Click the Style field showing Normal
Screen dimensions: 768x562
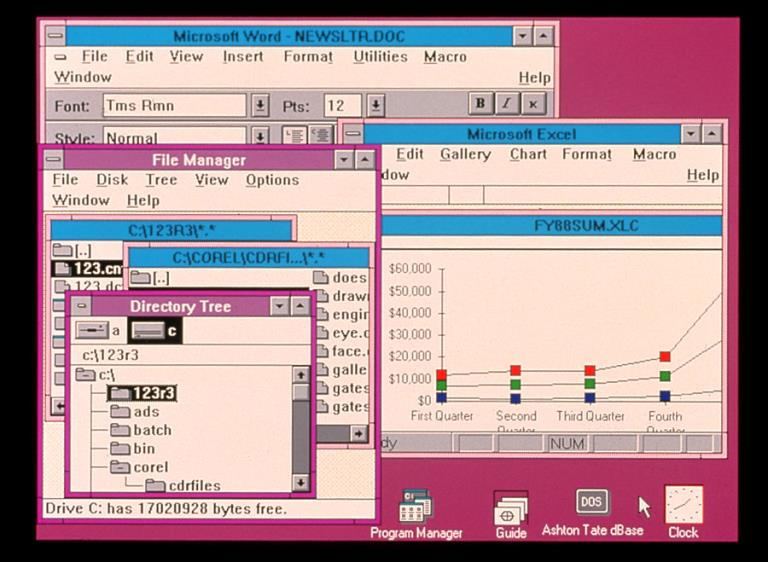click(174, 137)
